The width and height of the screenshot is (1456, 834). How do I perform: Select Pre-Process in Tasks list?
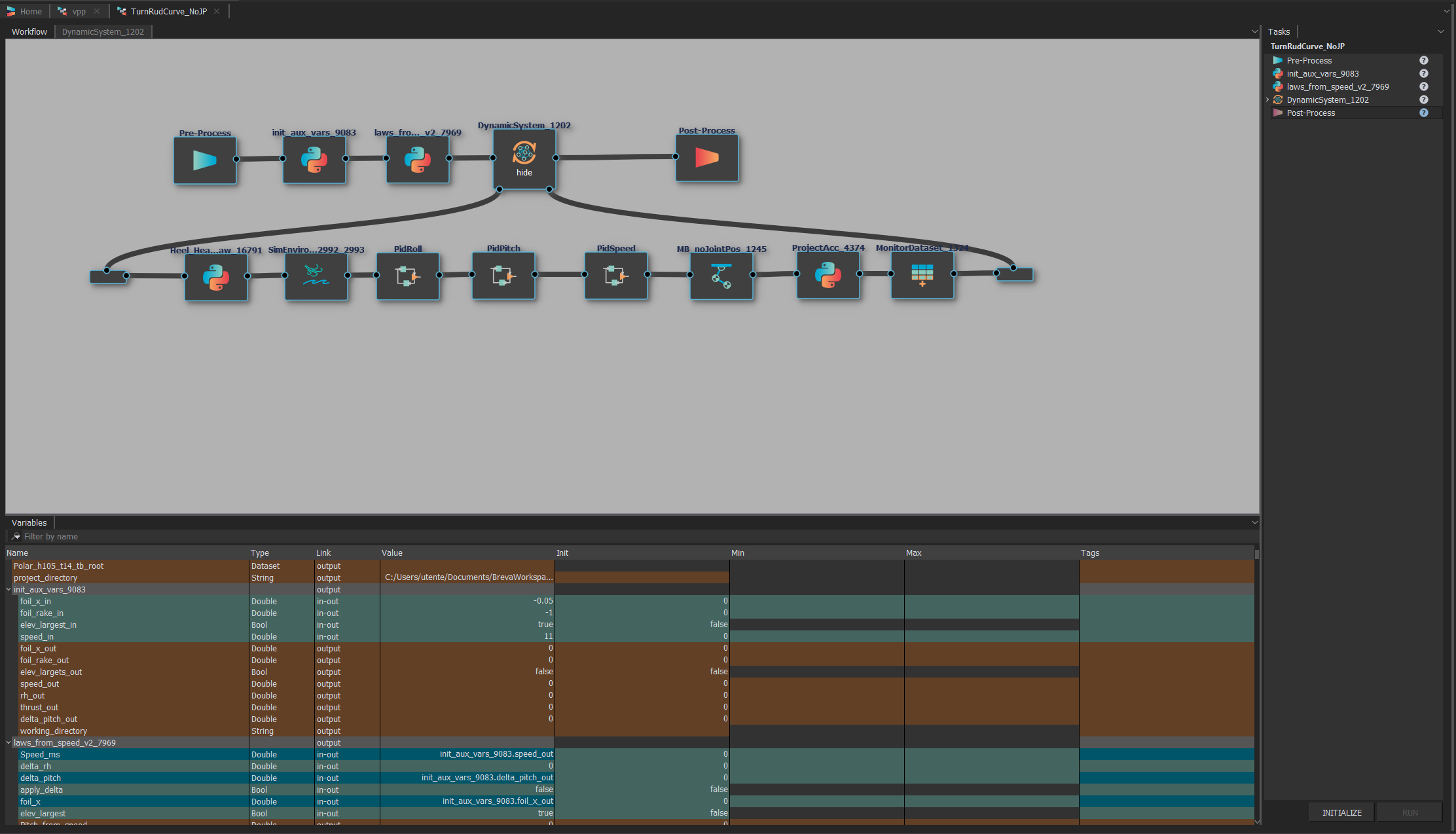[1309, 60]
